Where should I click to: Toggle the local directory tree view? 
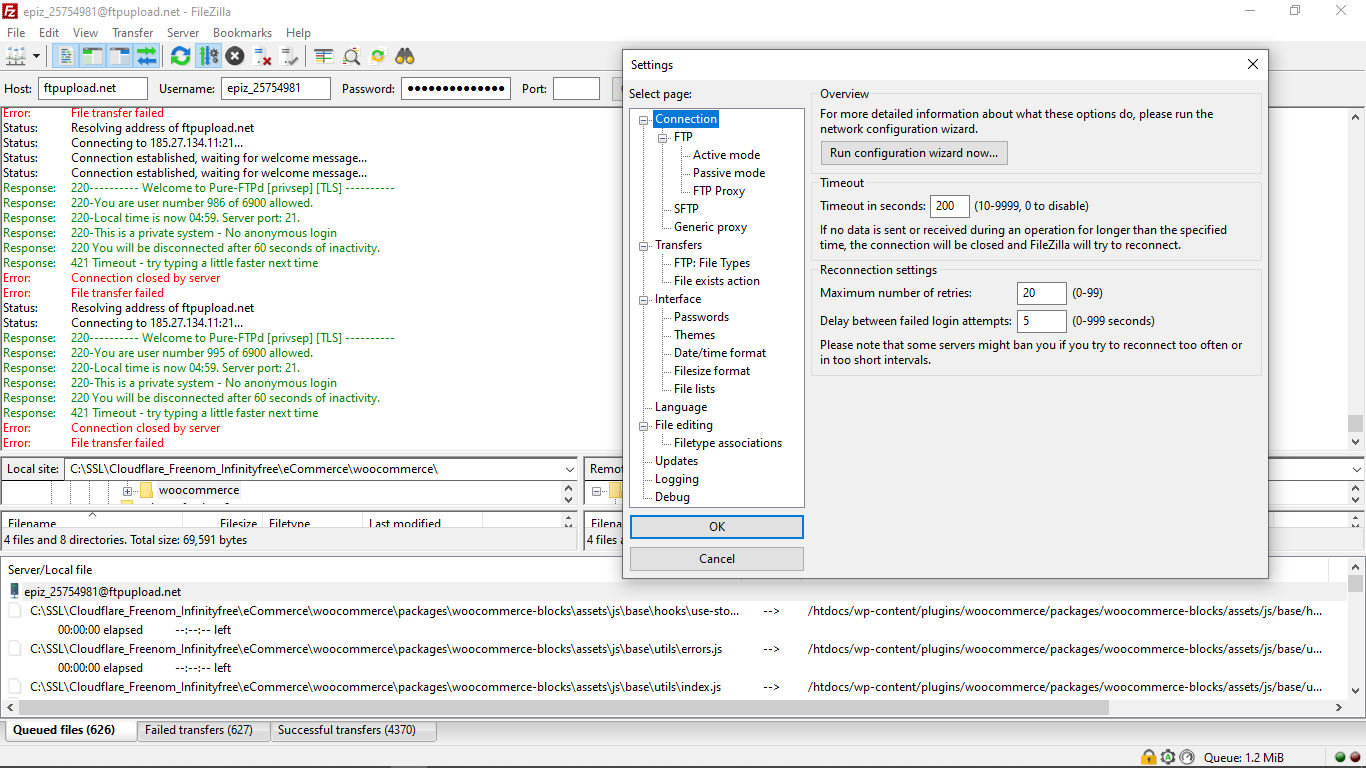[x=93, y=56]
